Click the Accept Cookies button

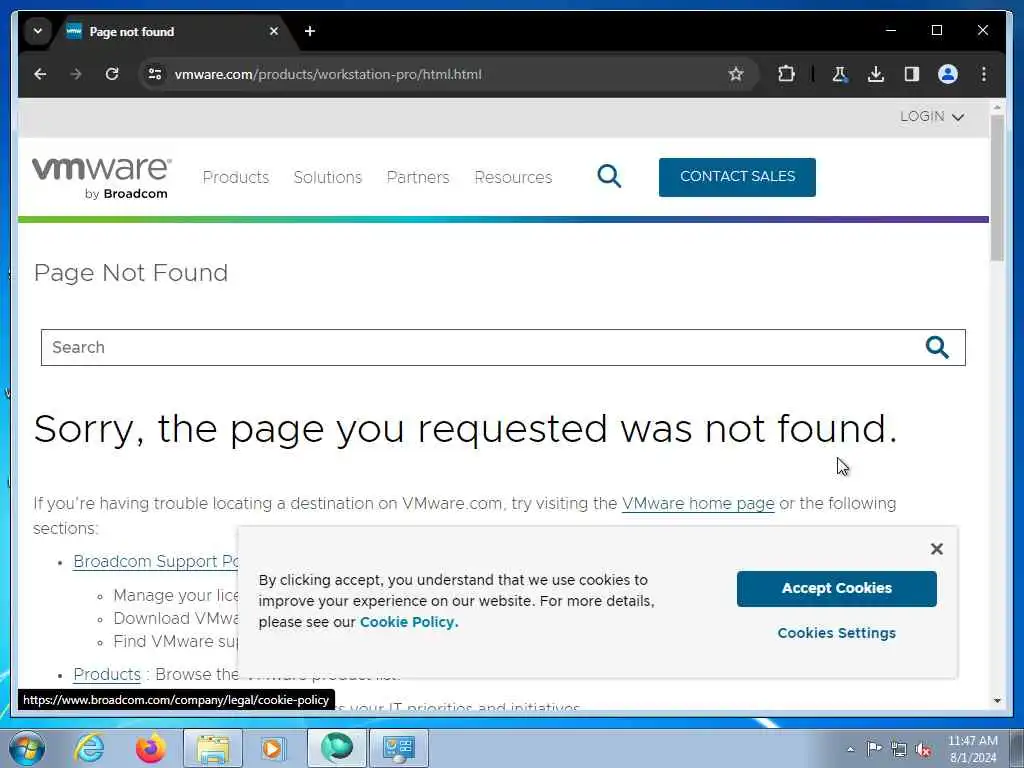click(x=837, y=588)
